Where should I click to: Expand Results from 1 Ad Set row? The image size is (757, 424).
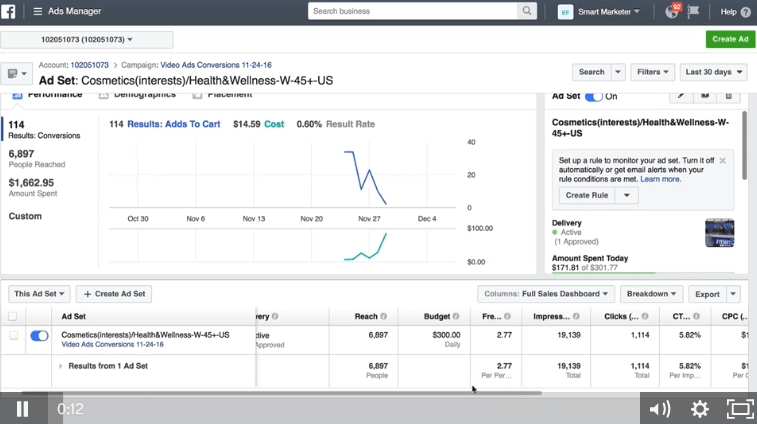(60, 366)
